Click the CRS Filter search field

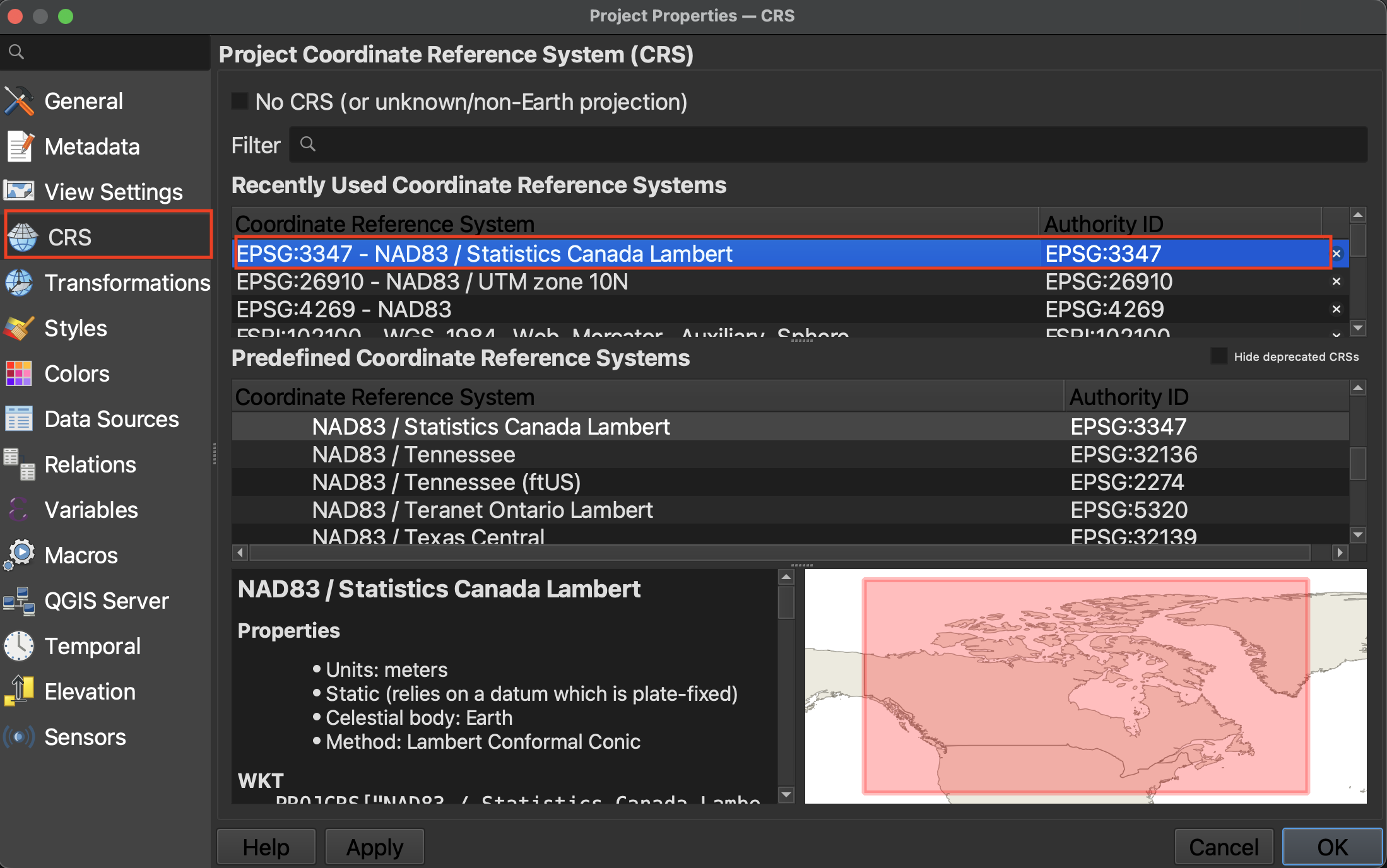click(x=827, y=145)
